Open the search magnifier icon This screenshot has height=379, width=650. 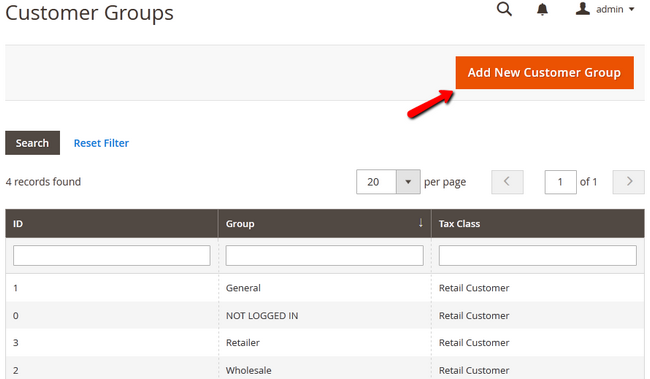pyautogui.click(x=504, y=9)
